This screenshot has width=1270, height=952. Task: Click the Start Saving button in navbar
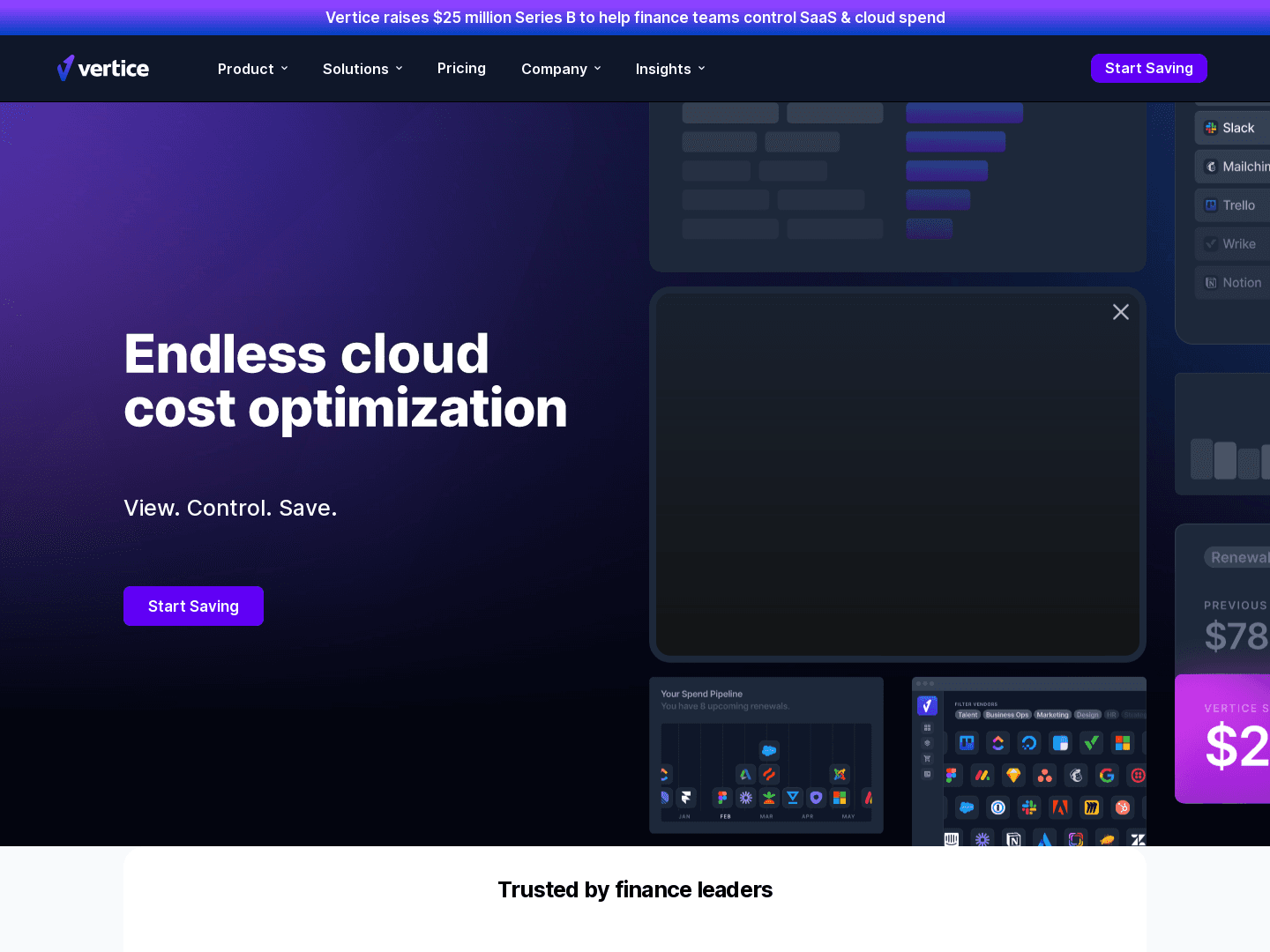click(1148, 68)
